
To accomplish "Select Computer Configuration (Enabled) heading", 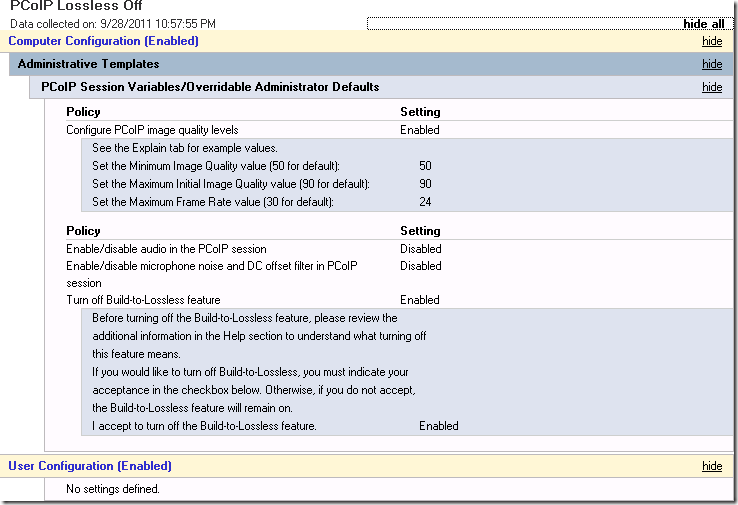I will [x=104, y=41].
